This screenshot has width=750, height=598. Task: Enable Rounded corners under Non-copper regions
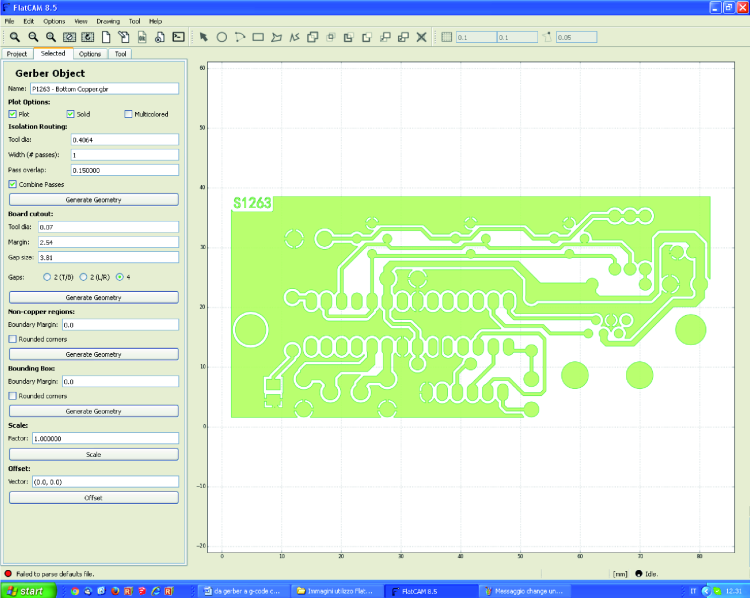(12, 339)
